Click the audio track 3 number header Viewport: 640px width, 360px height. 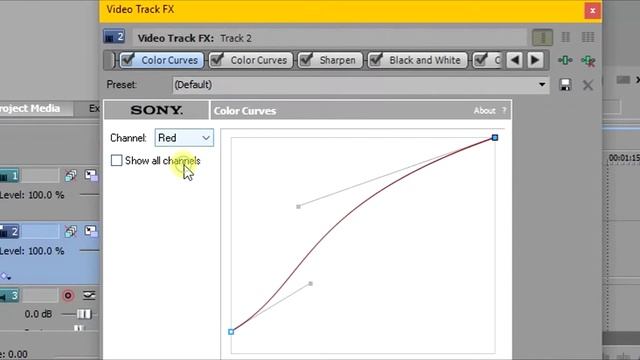[x=9, y=295]
